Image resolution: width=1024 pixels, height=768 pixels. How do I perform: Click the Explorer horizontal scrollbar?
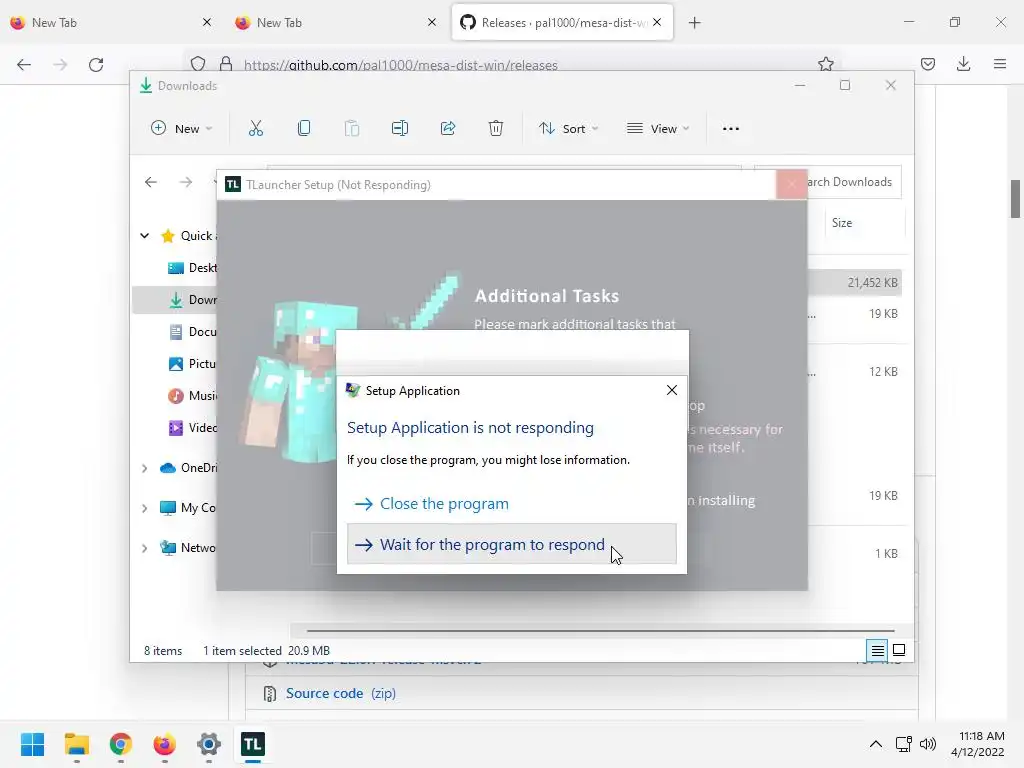click(x=600, y=631)
